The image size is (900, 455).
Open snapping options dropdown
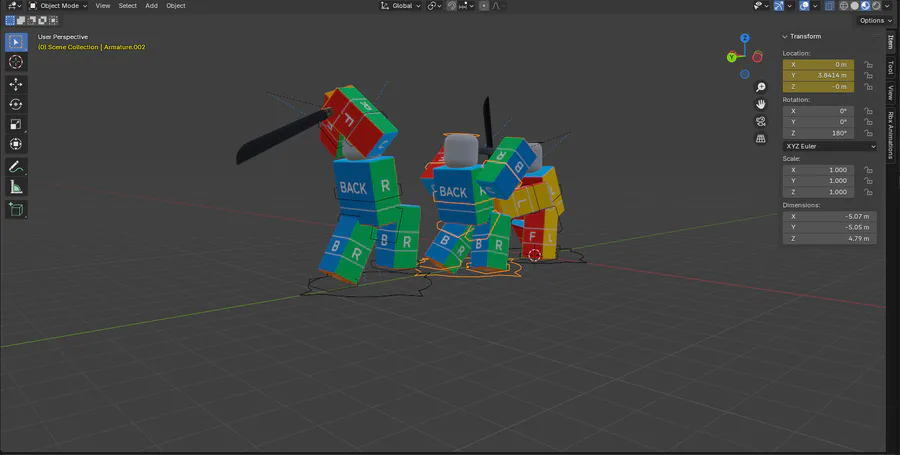[x=466, y=6]
